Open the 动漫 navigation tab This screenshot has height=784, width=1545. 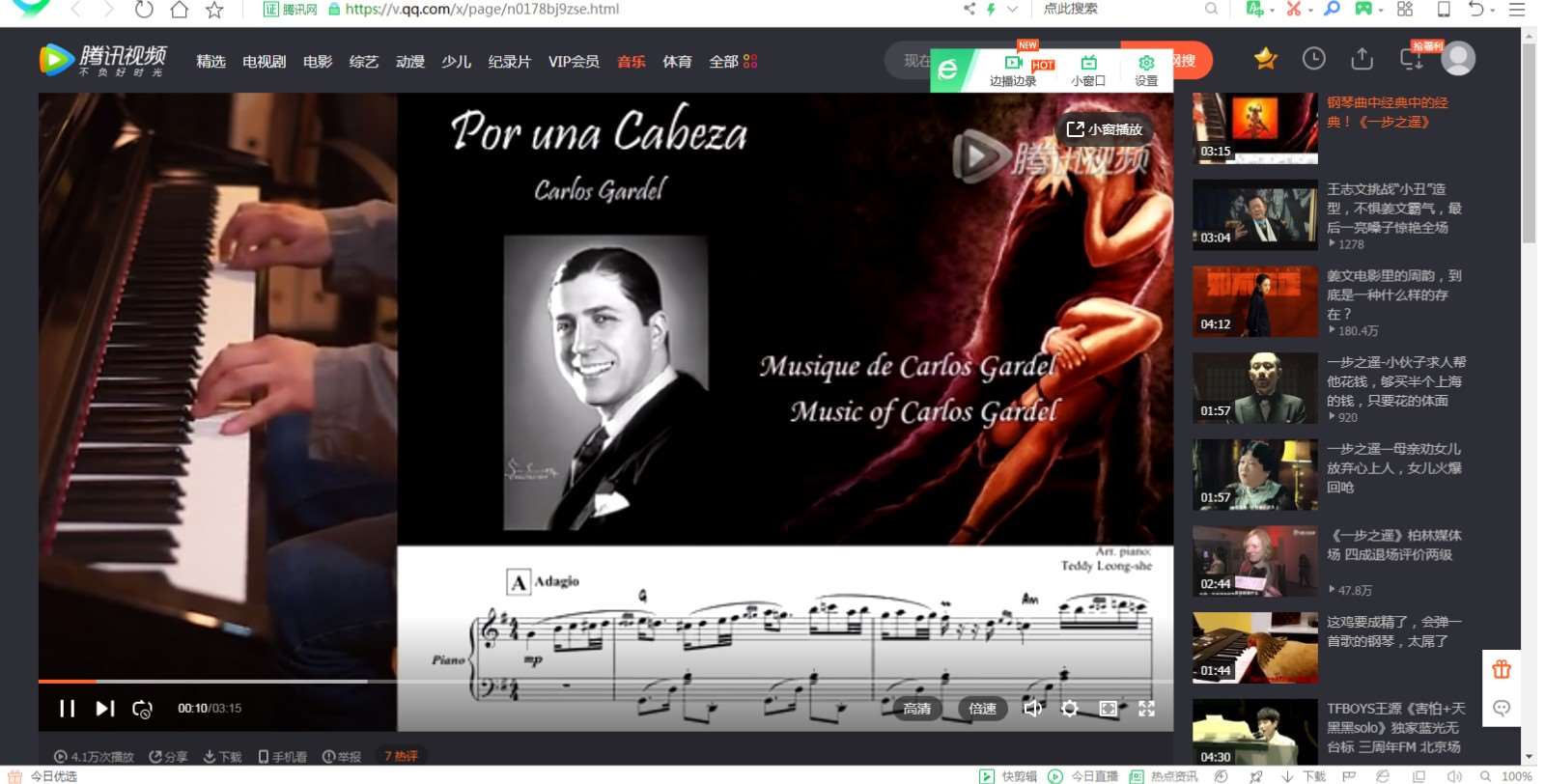410,62
